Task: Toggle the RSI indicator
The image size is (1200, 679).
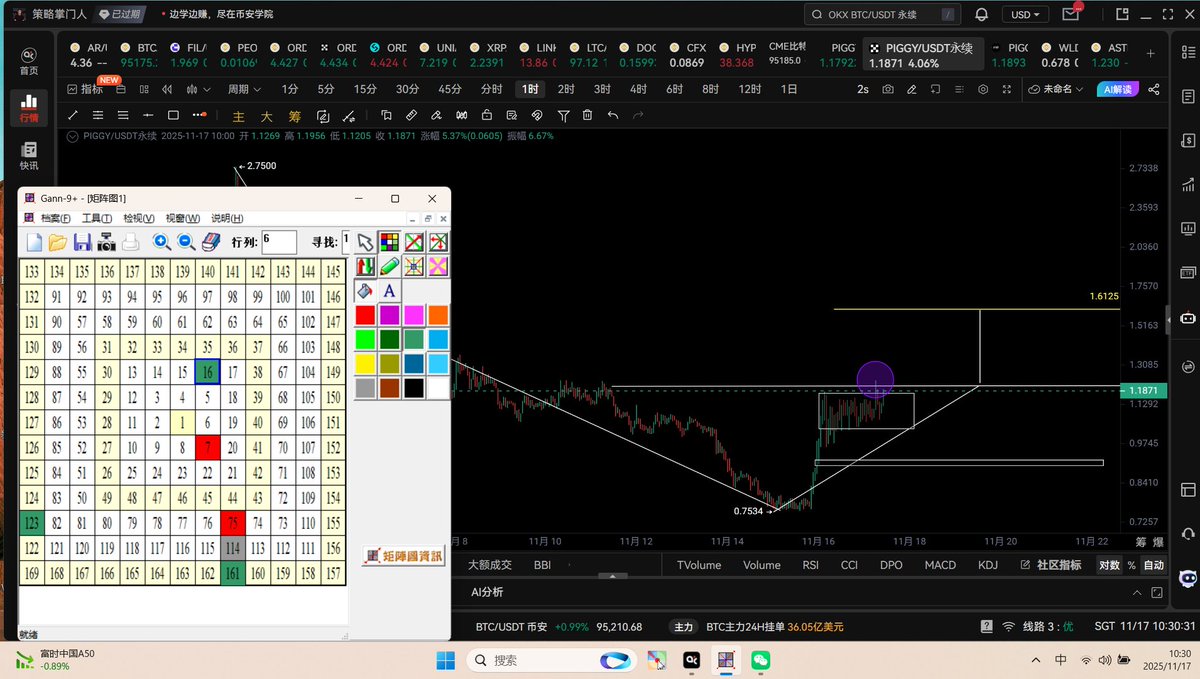Action: click(x=810, y=565)
